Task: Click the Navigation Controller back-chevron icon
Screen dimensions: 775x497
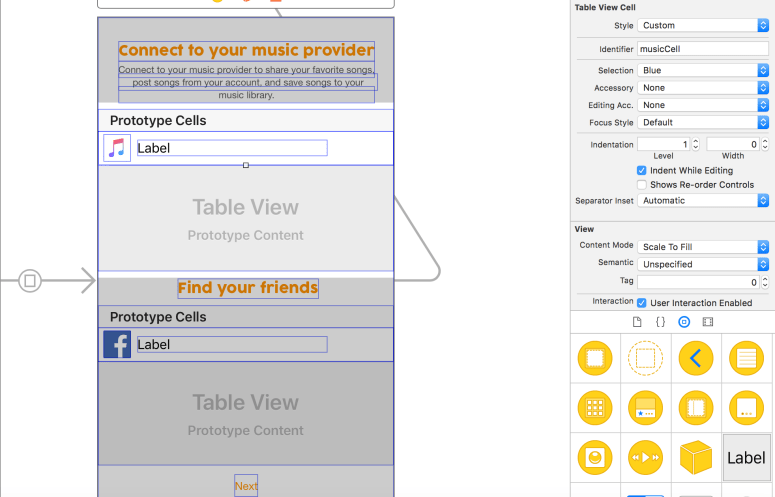Action: click(x=696, y=357)
